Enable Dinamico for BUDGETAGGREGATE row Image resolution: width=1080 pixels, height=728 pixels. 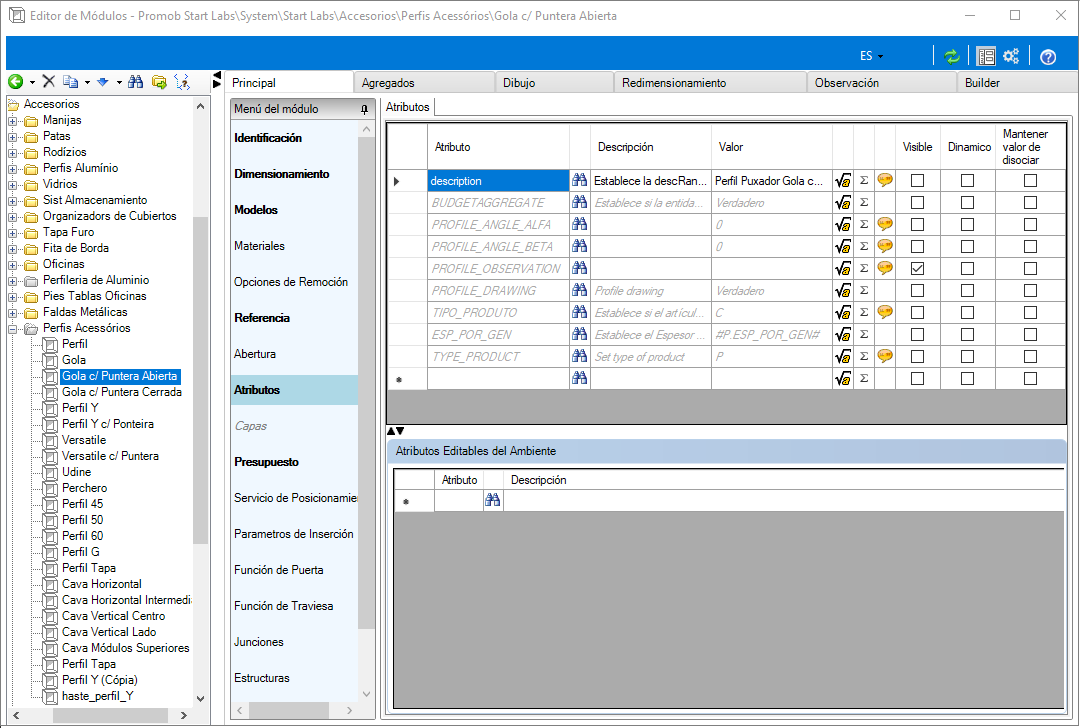tap(968, 202)
